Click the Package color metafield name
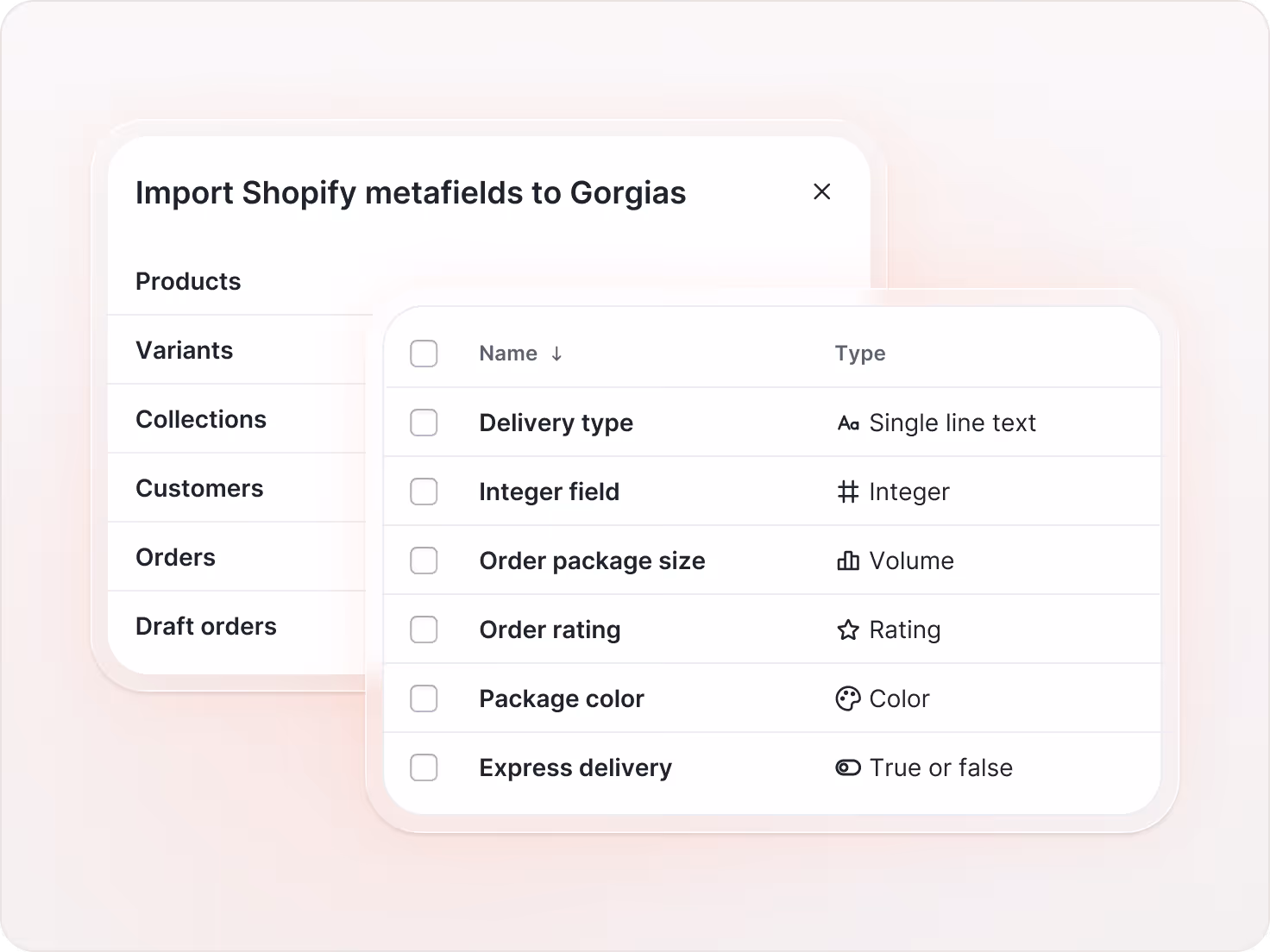Image resolution: width=1270 pixels, height=952 pixels. click(x=562, y=698)
